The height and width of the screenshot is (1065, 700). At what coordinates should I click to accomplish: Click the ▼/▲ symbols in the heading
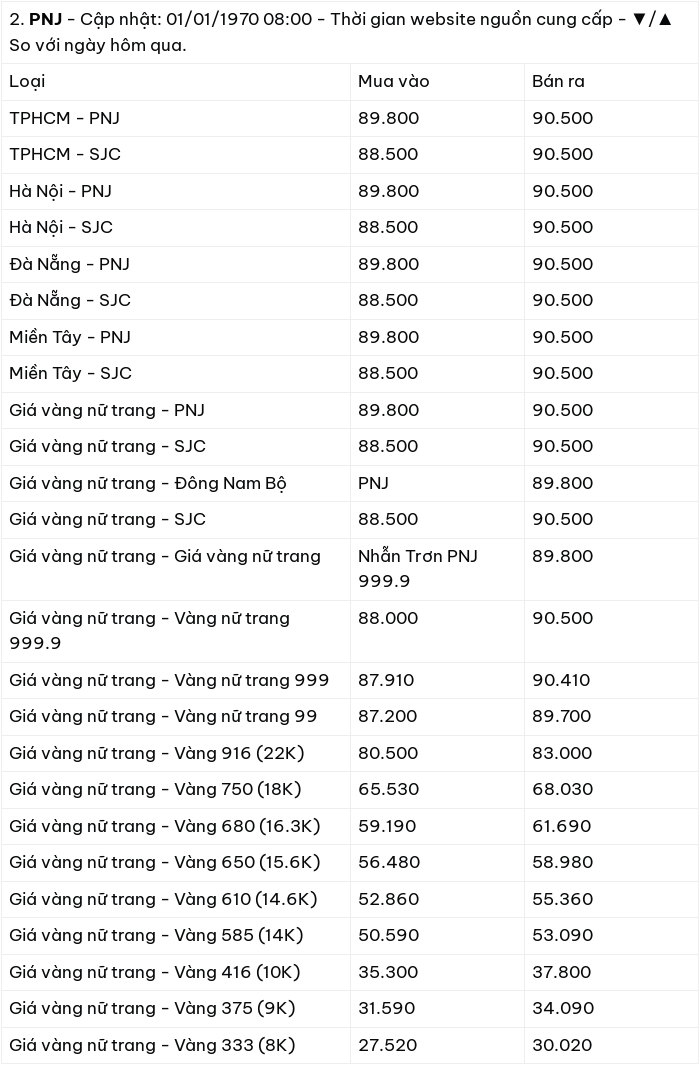click(x=652, y=19)
